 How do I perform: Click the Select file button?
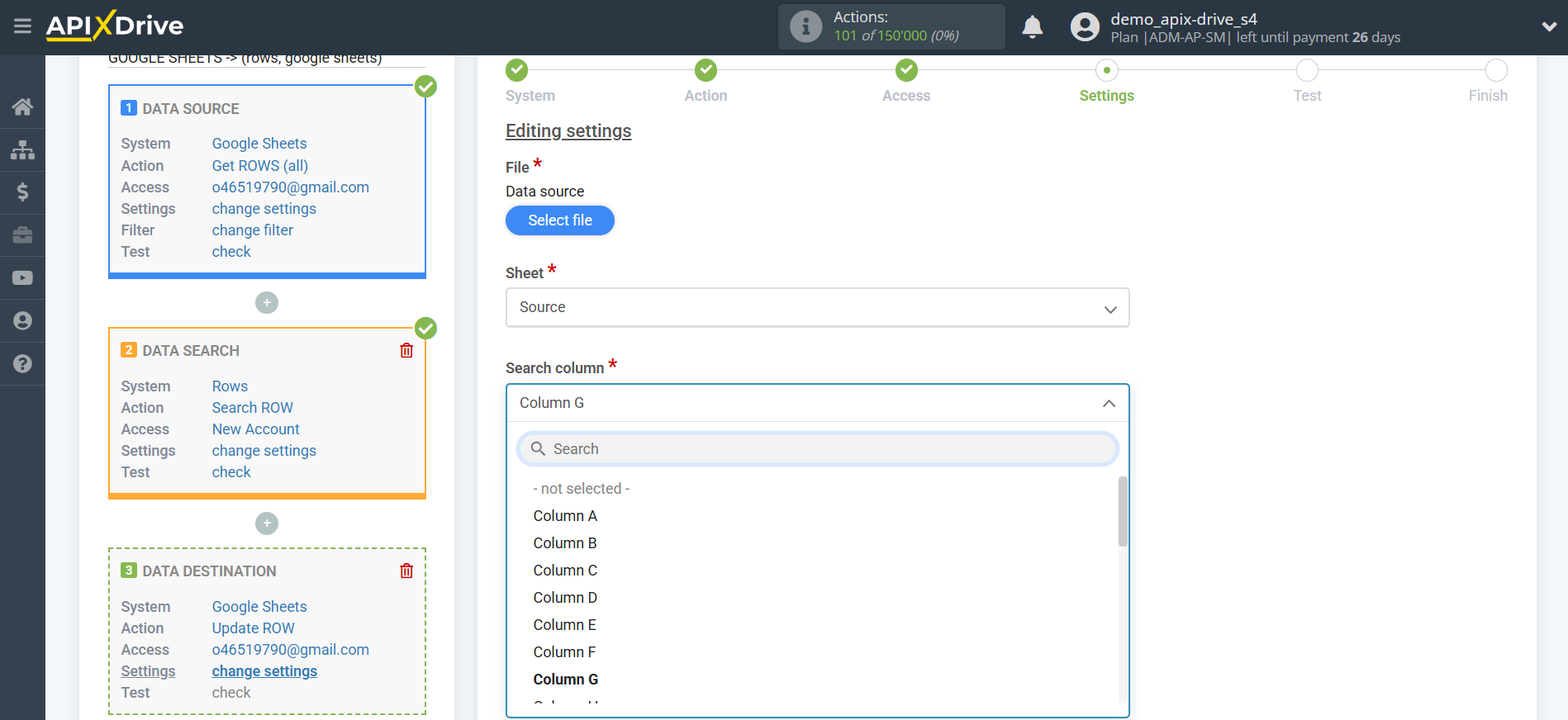click(560, 220)
